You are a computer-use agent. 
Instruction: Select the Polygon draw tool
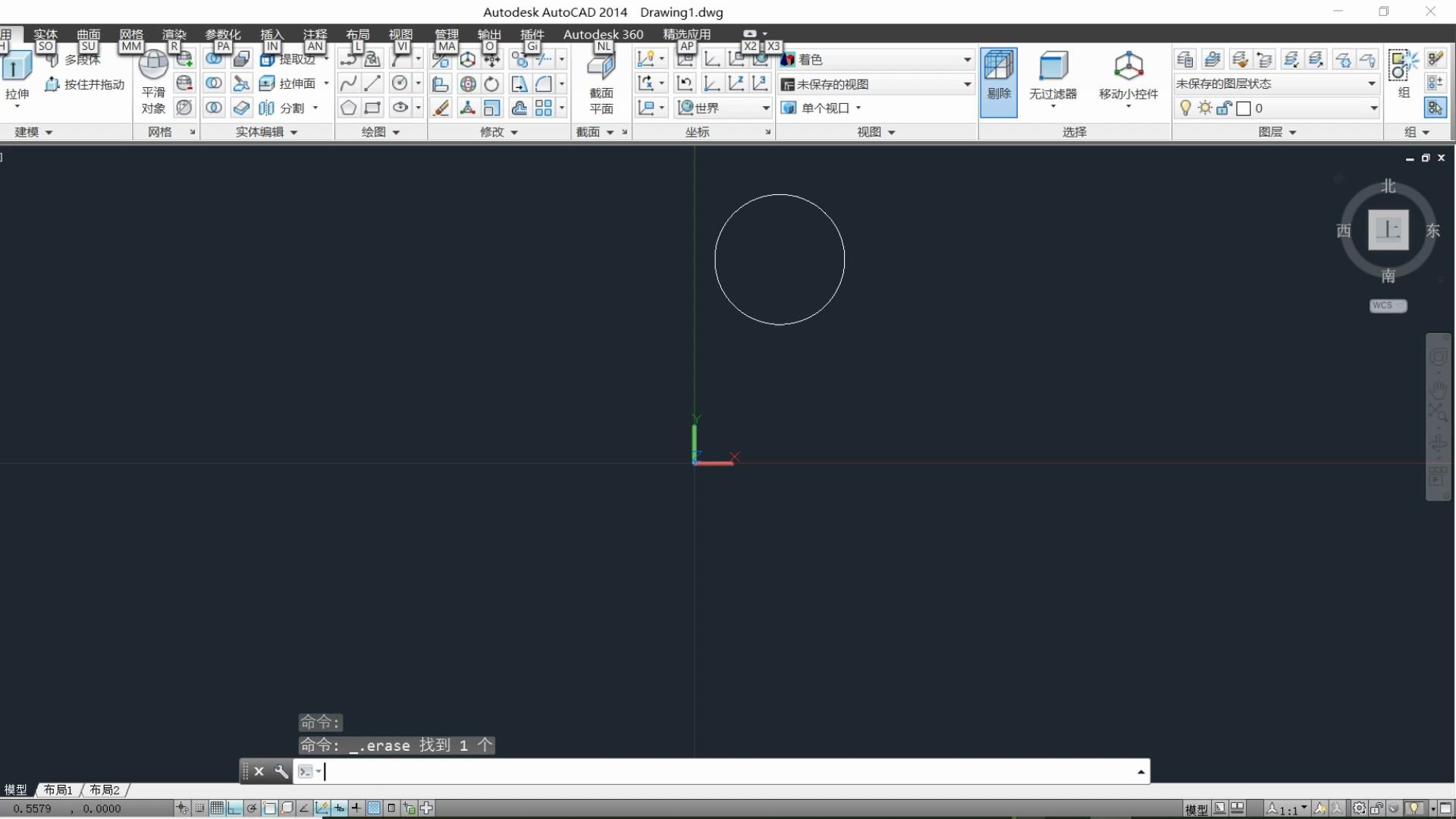[x=348, y=108]
